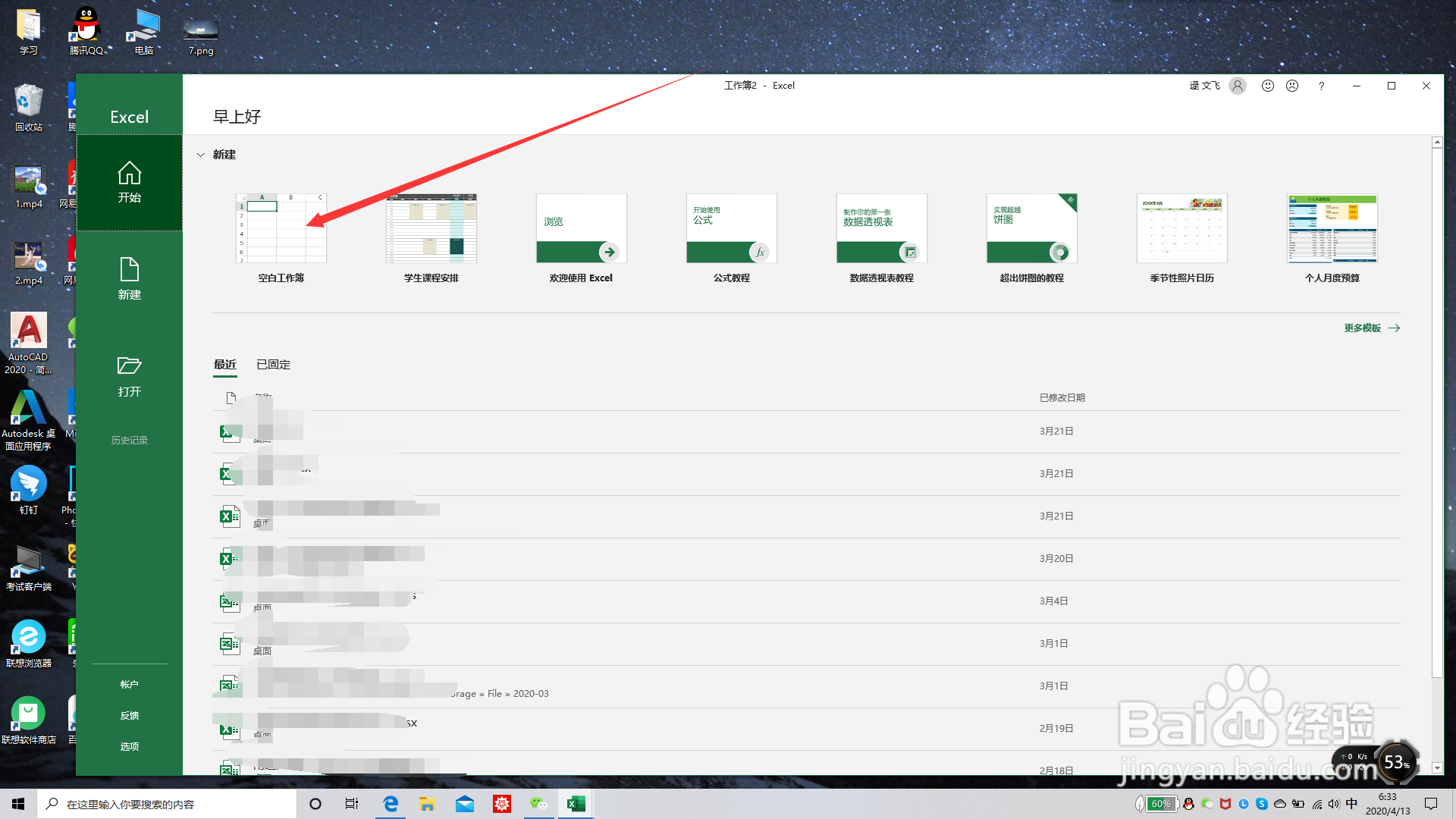Click the Home (开始) sidebar icon

click(x=129, y=174)
